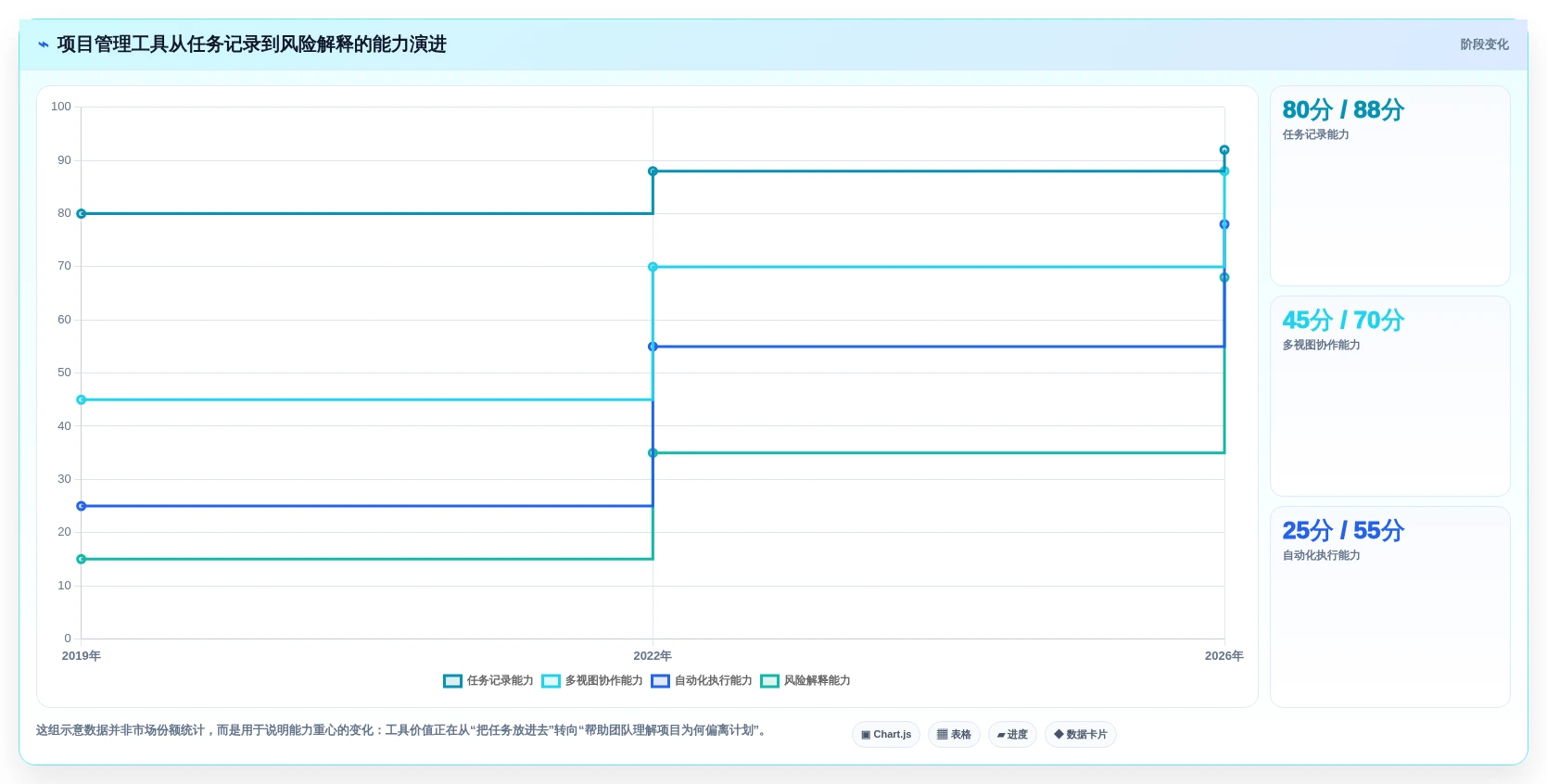
Task: Click the 风险解释能力 point at 2019年 (15)
Action: pos(82,559)
